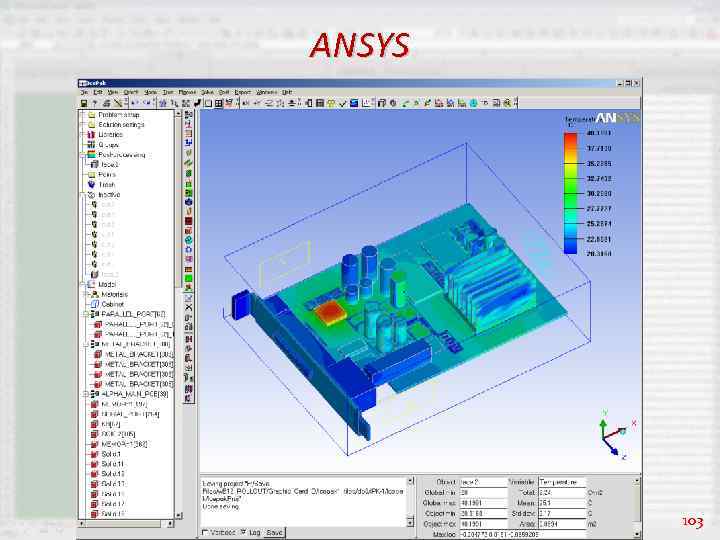Click the blue Run solution icon
Screen dimensions: 720x540
click(354, 103)
